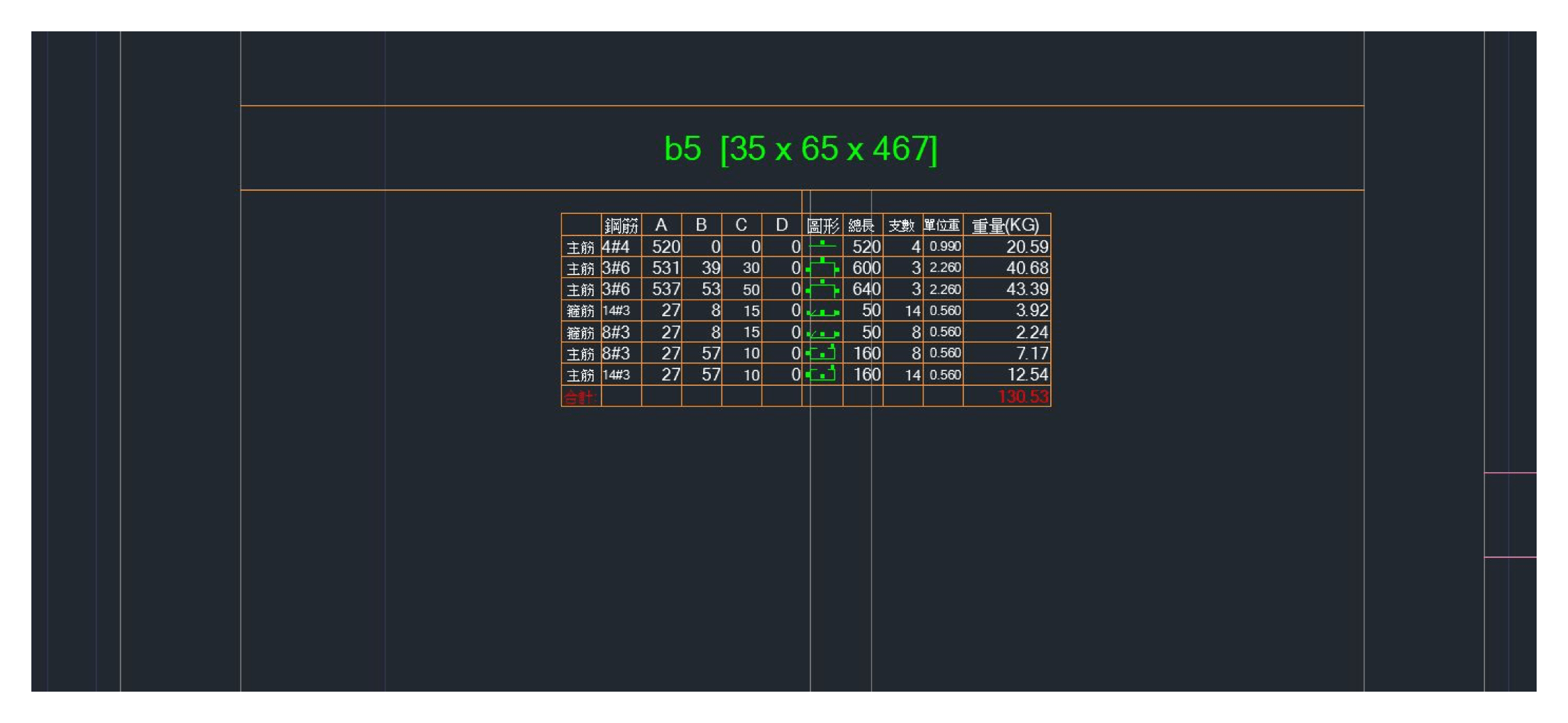Click the rebar cell 14#3 in the 12.54 row
1568x723 pixels.
pyautogui.click(x=616, y=375)
